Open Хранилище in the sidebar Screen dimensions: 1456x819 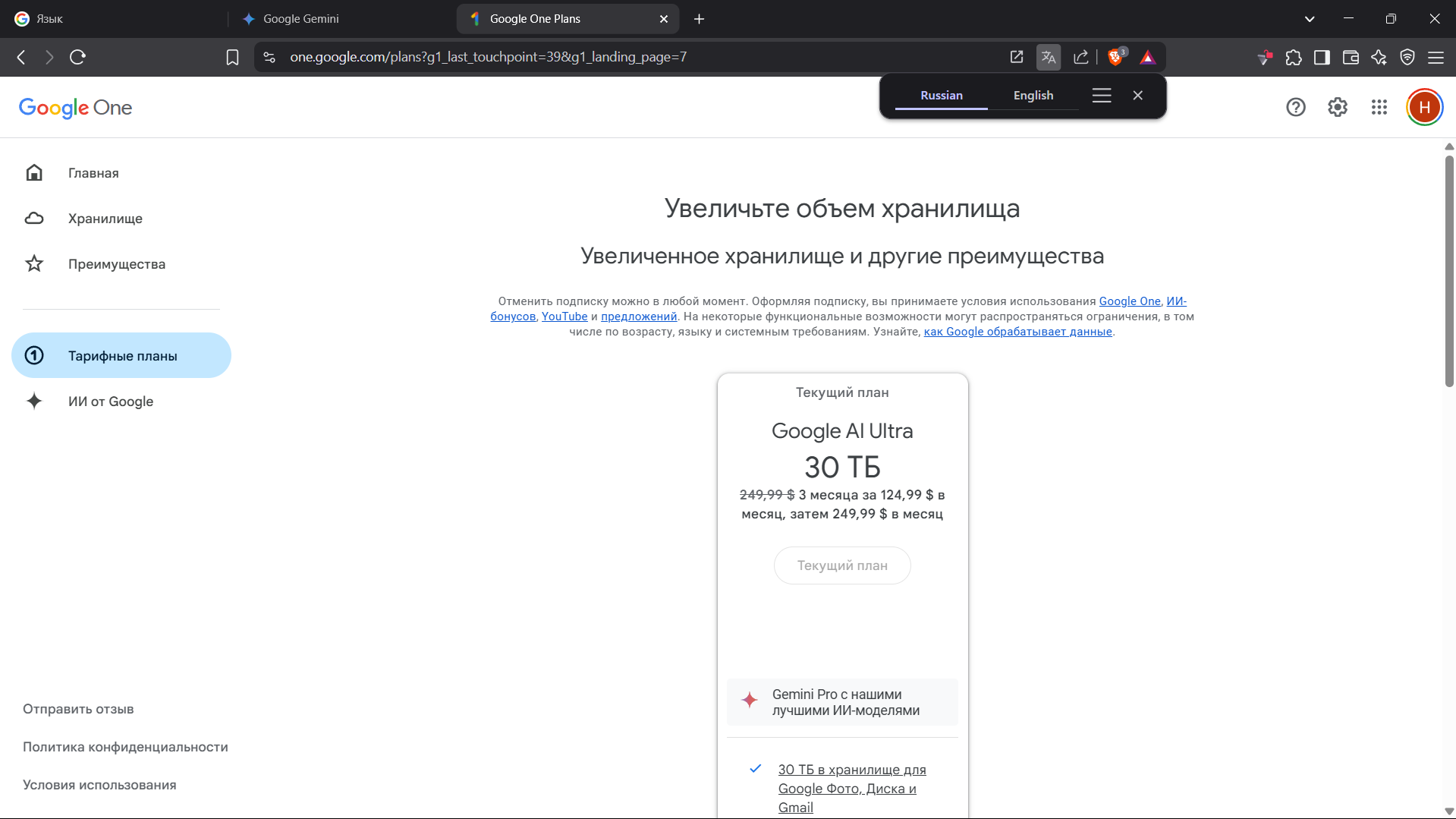point(121,219)
